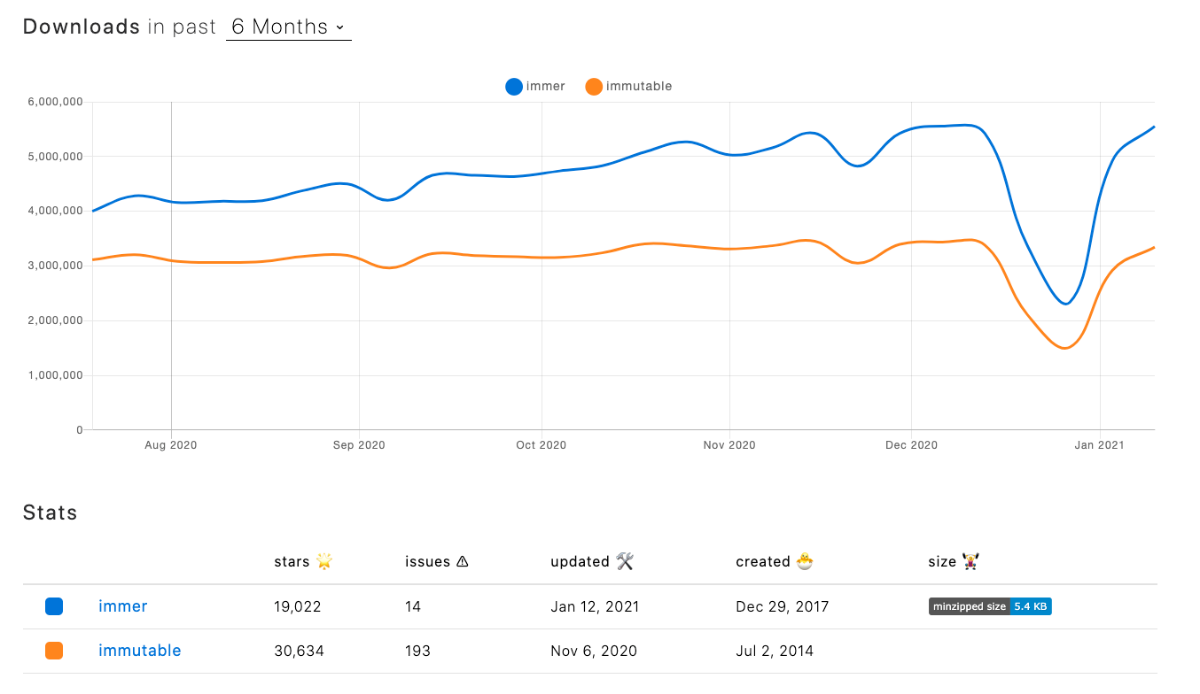Image resolution: width=1200 pixels, height=694 pixels.
Task: Click the issues column header
Action: [x=437, y=562]
